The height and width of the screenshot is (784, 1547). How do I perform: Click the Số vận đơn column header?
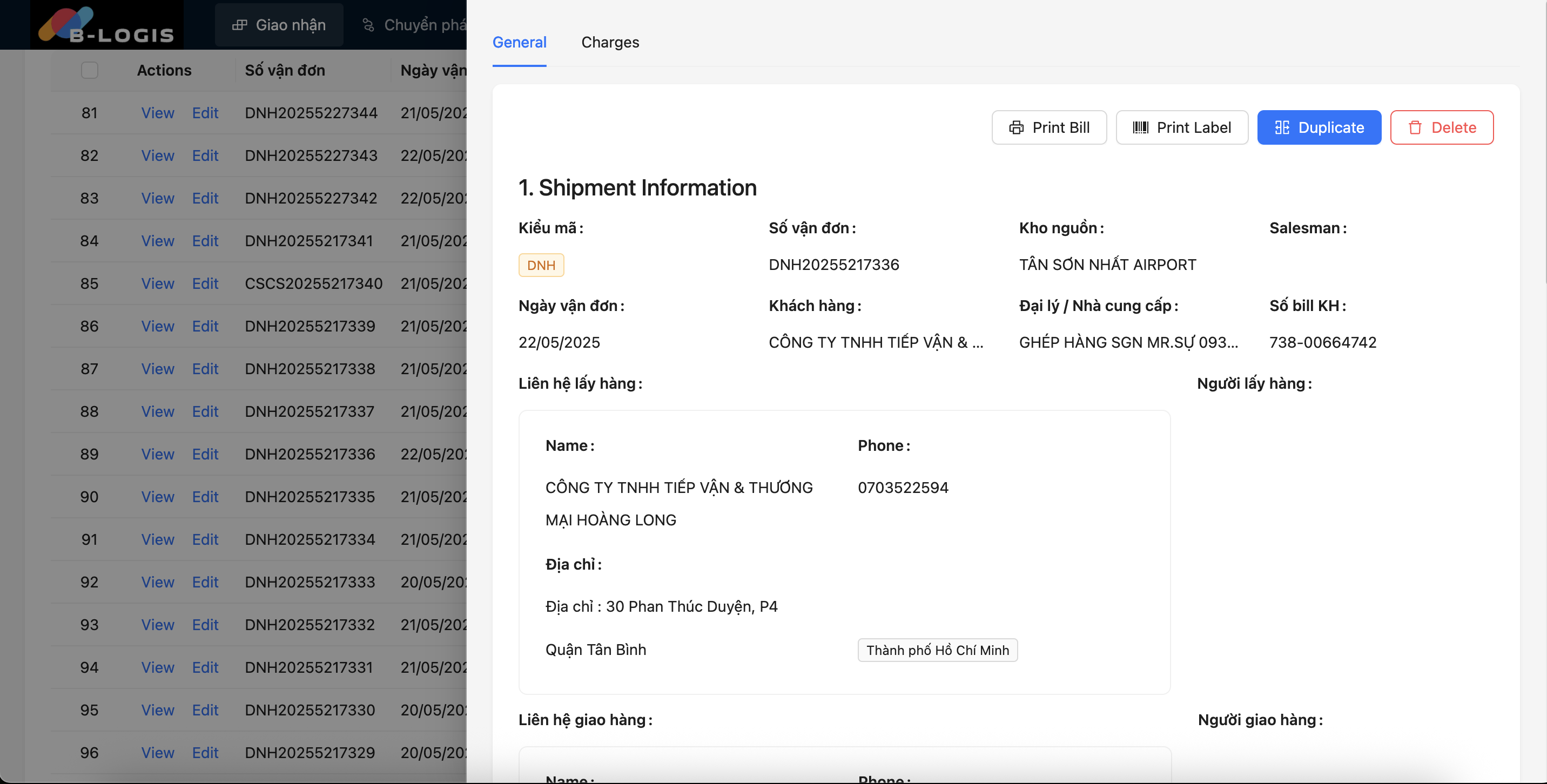coord(285,70)
